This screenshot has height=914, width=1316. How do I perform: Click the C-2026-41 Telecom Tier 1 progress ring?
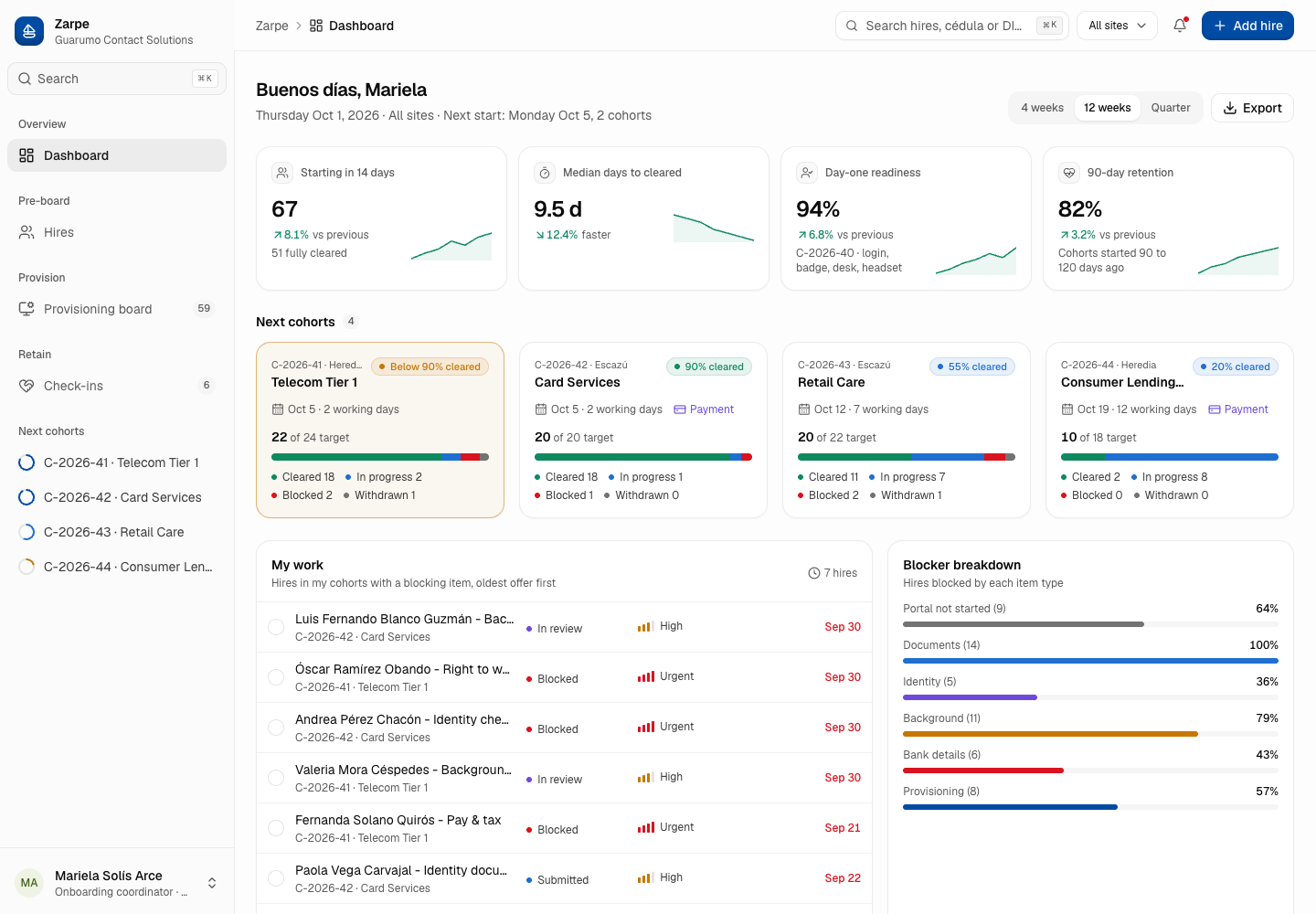27,462
